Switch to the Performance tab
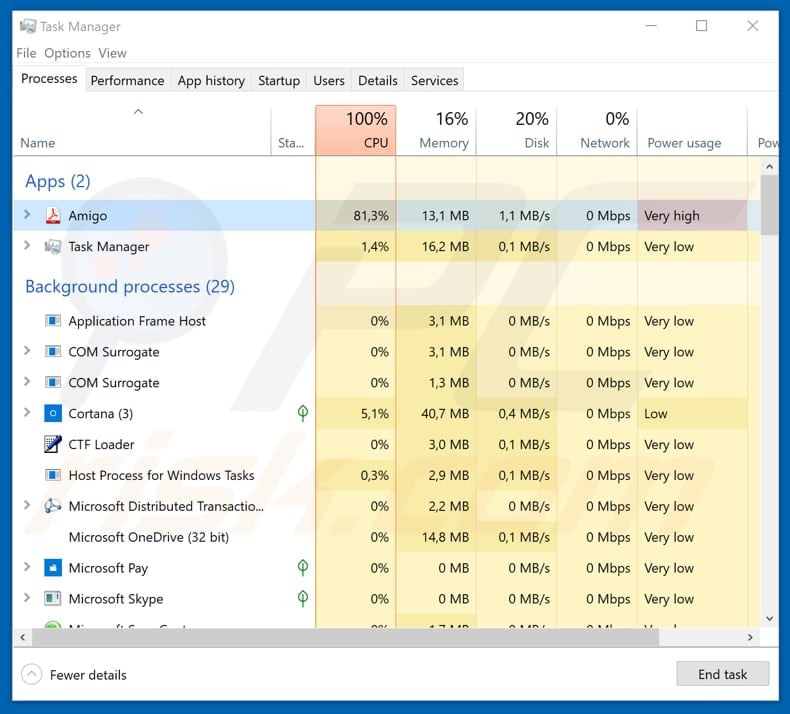Viewport: 790px width, 714px height. 127,81
